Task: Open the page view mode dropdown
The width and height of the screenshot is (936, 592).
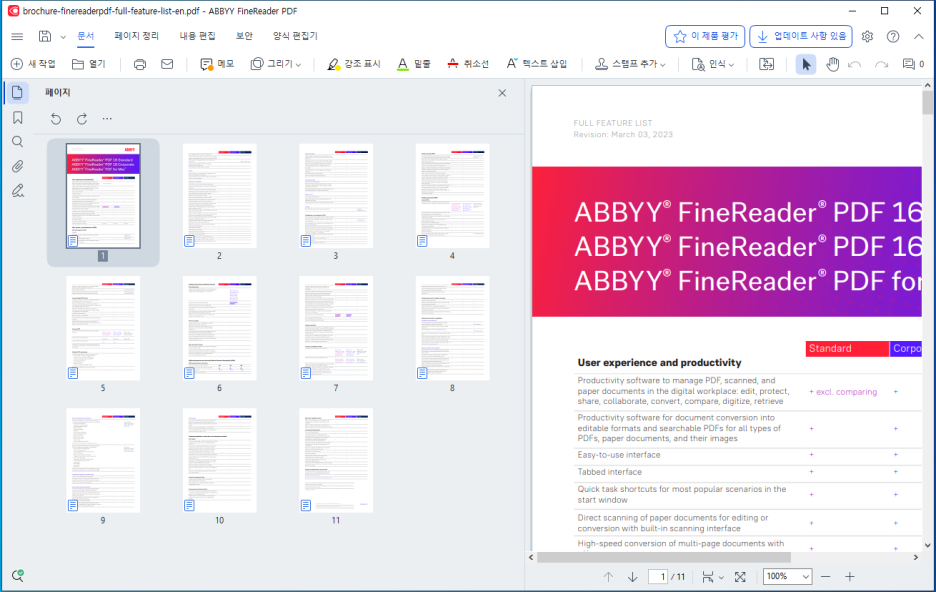Action: coord(713,576)
